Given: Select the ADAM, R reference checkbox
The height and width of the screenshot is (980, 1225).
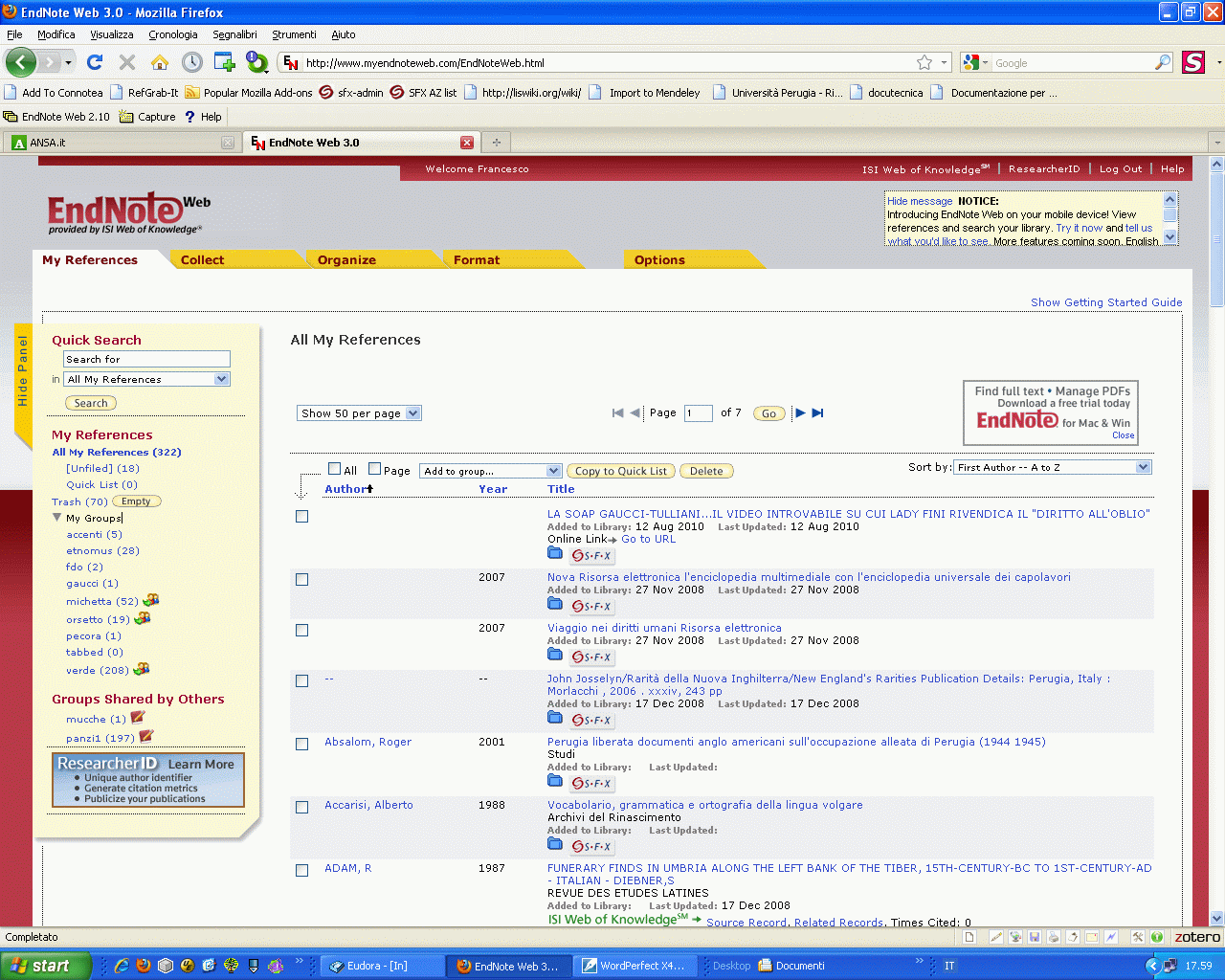Looking at the screenshot, I should click(302, 871).
